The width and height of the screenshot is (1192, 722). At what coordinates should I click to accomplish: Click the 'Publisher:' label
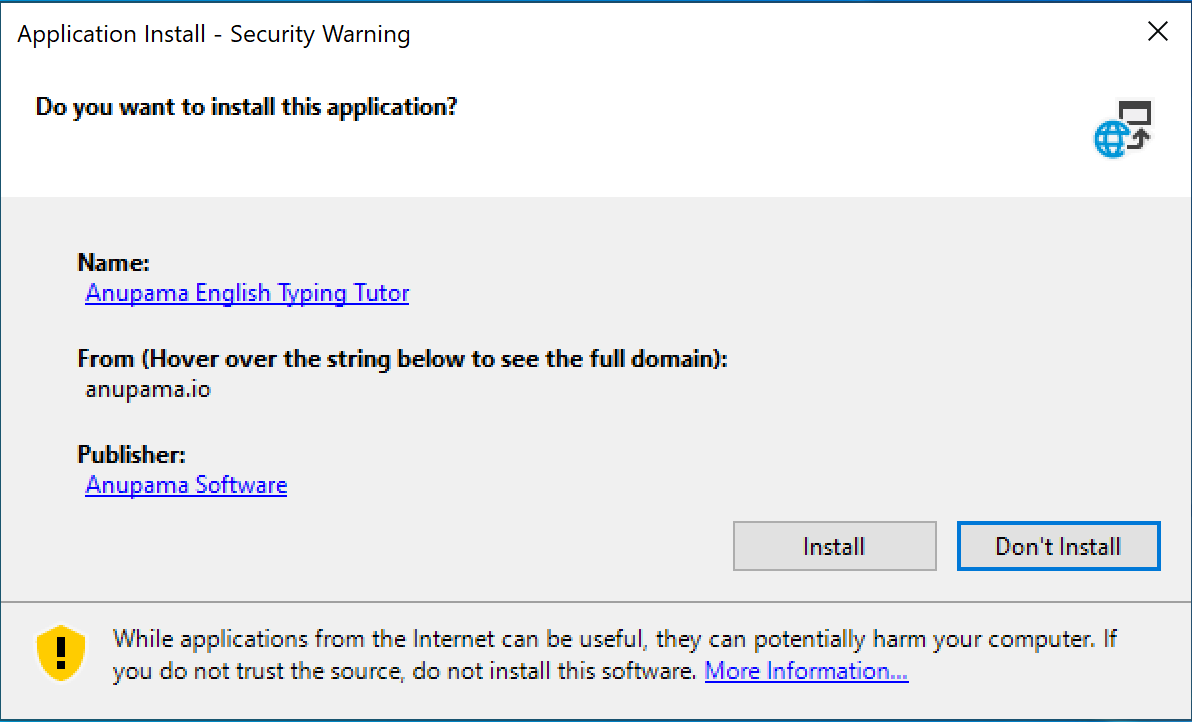tap(132, 454)
